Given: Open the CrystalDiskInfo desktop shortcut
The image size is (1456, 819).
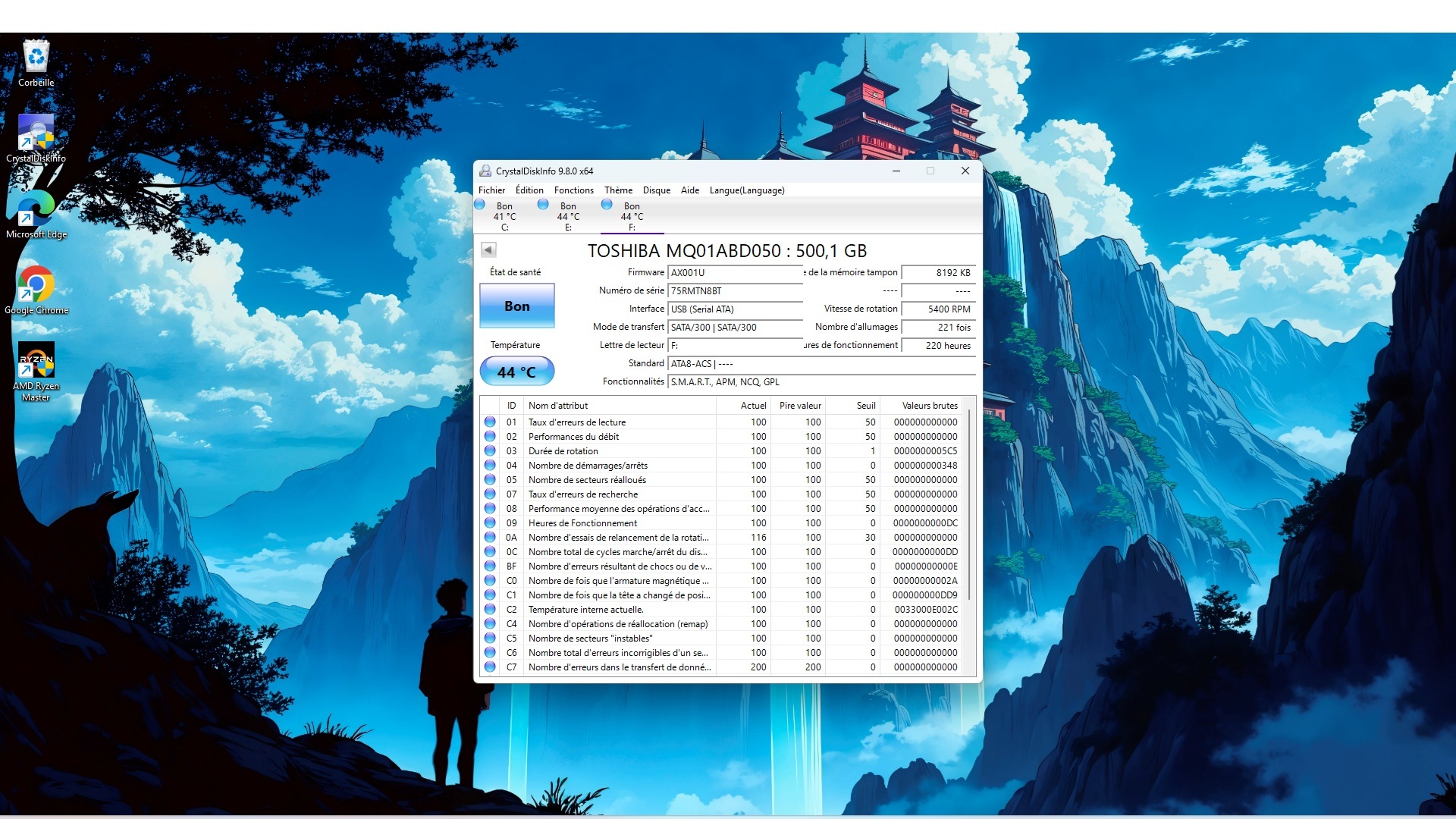Looking at the screenshot, I should point(36,138).
